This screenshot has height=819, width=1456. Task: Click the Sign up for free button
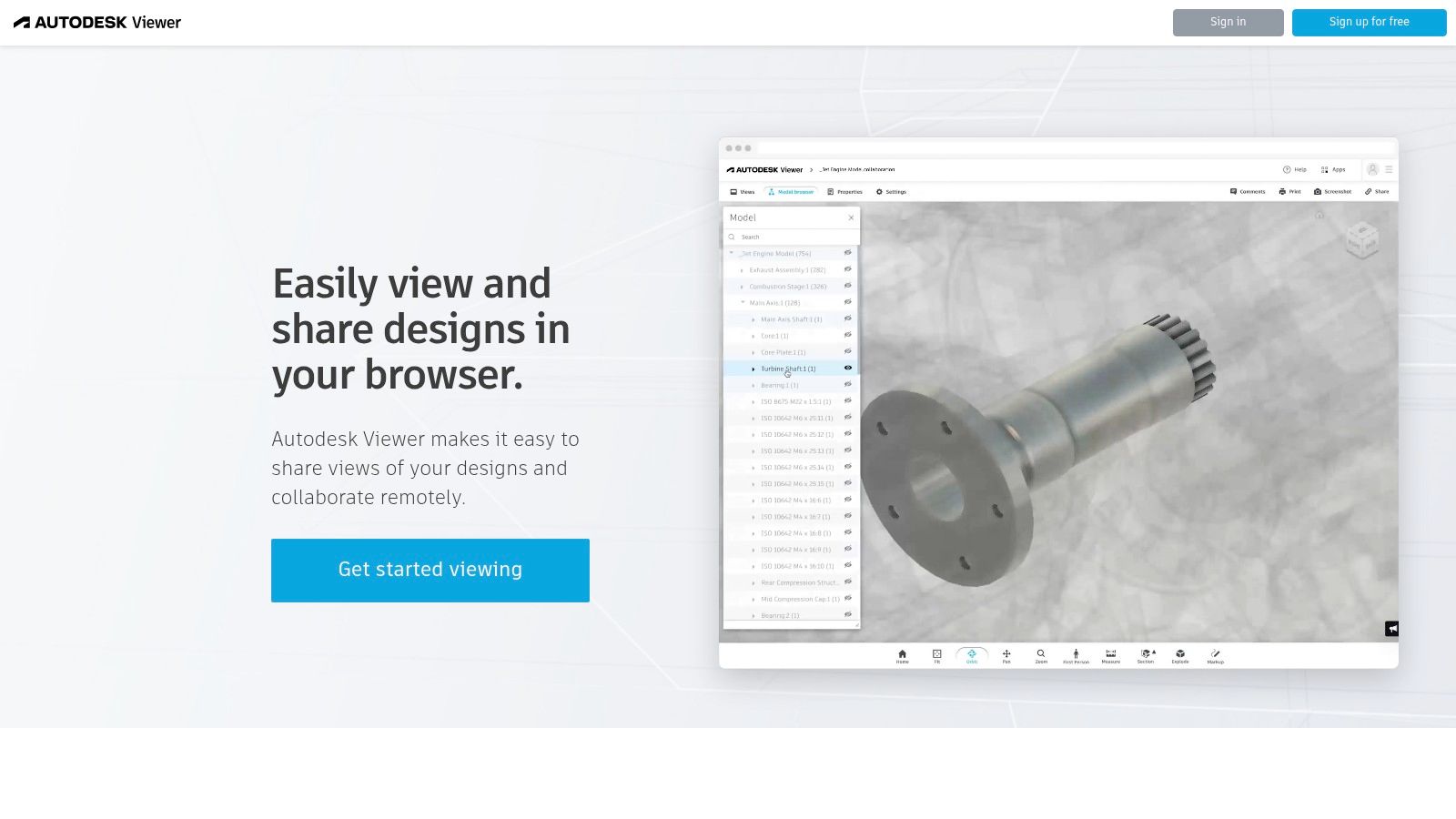(x=1369, y=22)
